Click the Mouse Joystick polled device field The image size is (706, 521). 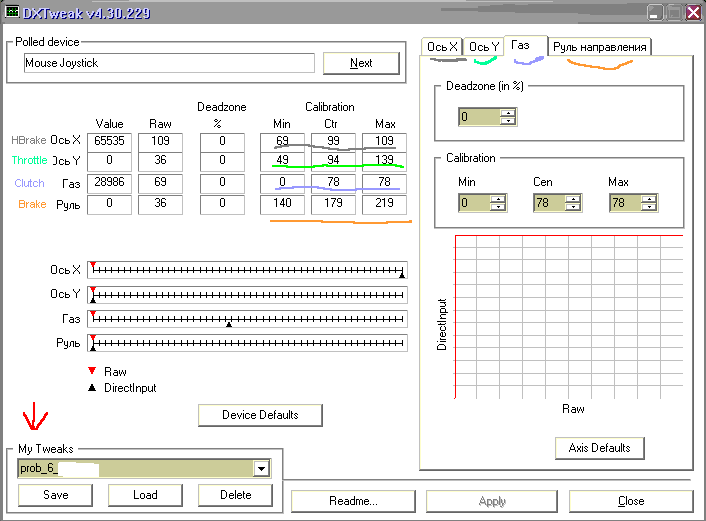169,63
